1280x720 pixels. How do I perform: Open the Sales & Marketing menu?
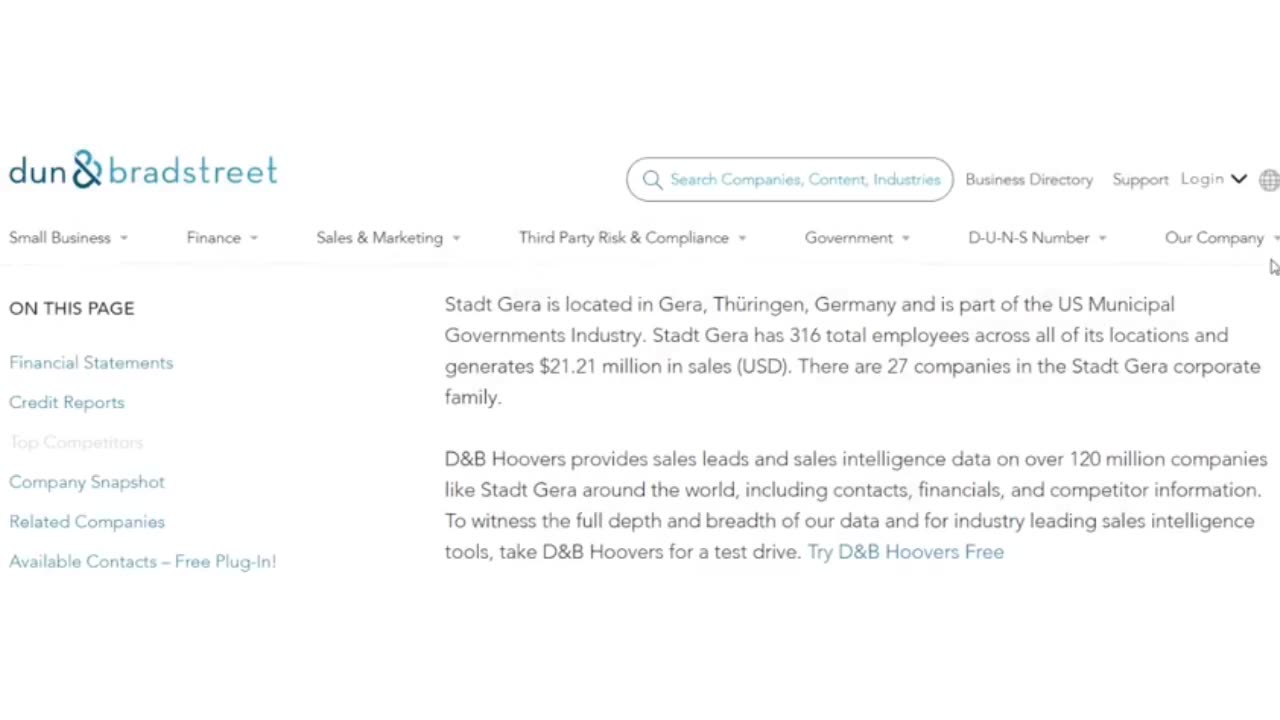pos(379,238)
